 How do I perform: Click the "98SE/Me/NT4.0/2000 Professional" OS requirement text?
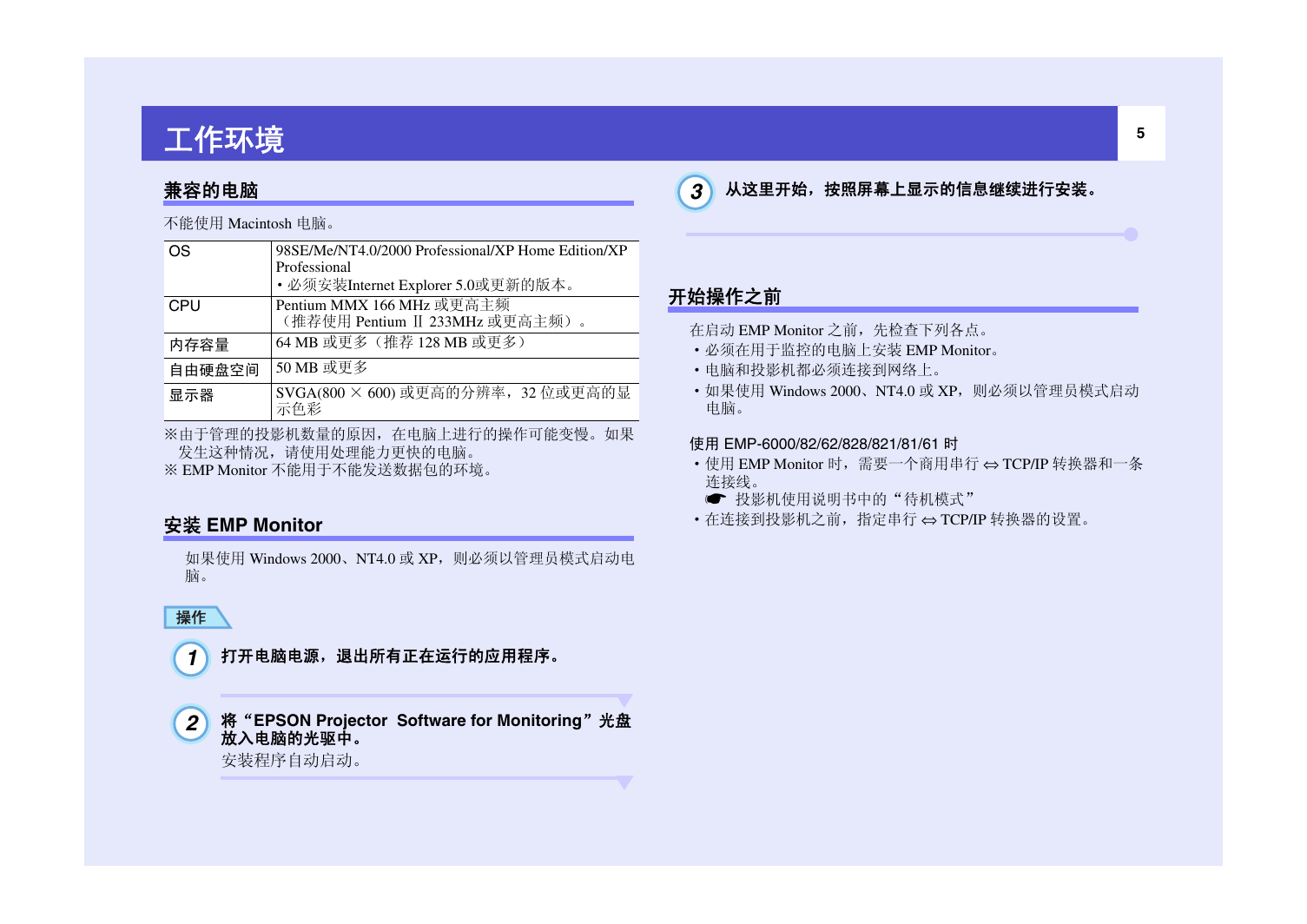(x=452, y=259)
